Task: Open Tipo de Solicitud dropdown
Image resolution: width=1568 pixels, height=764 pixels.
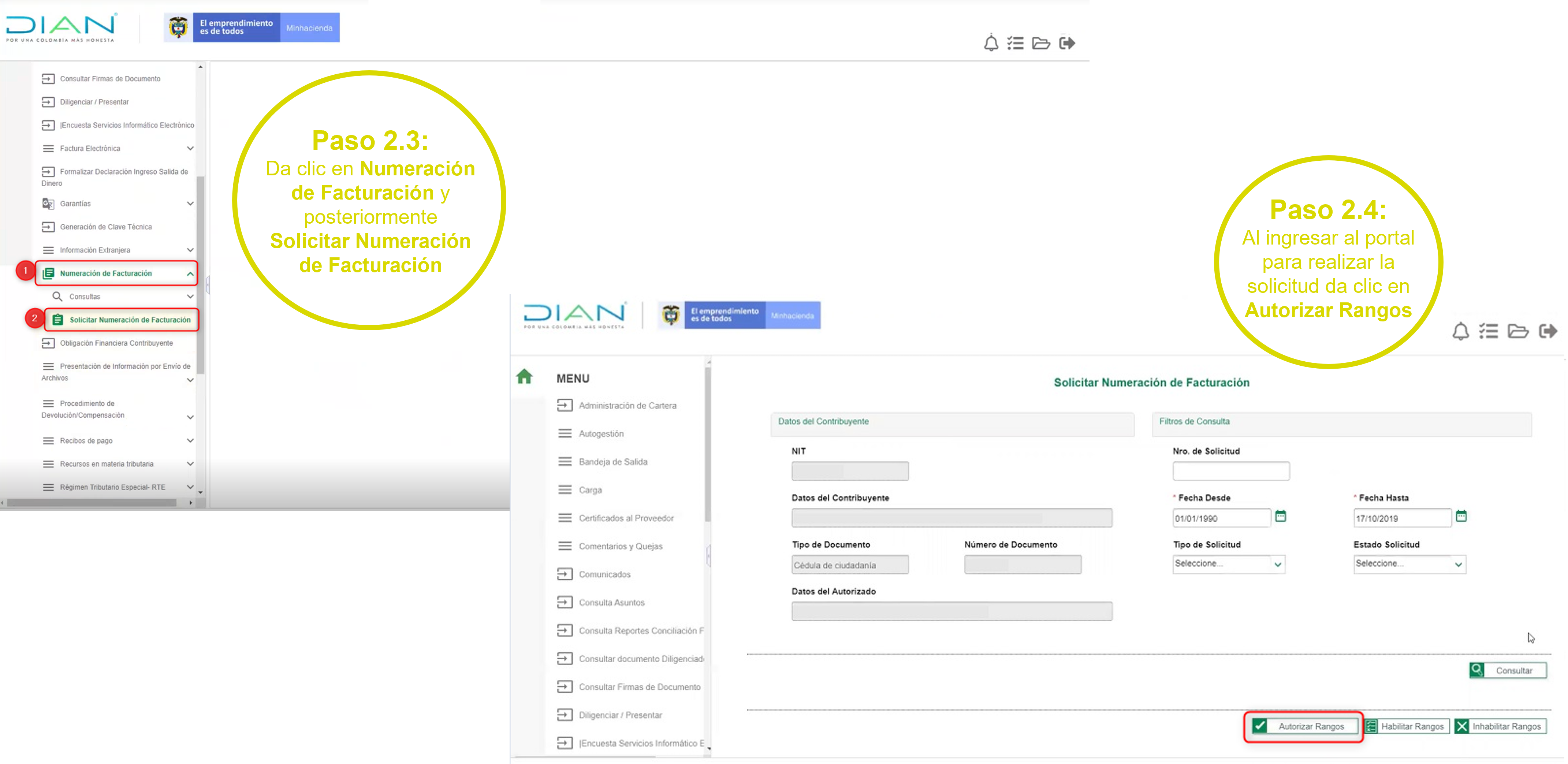Action: pos(1228,564)
